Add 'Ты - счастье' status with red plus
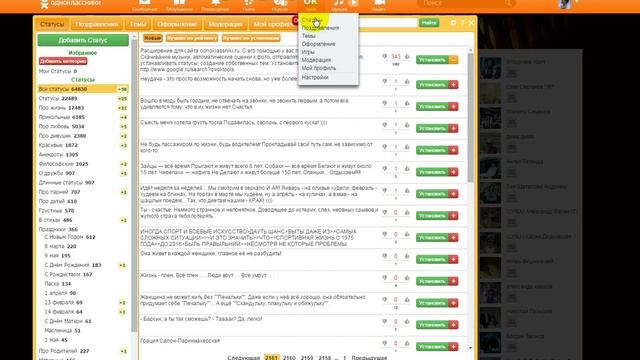This screenshot has height=360, width=640. [453, 216]
